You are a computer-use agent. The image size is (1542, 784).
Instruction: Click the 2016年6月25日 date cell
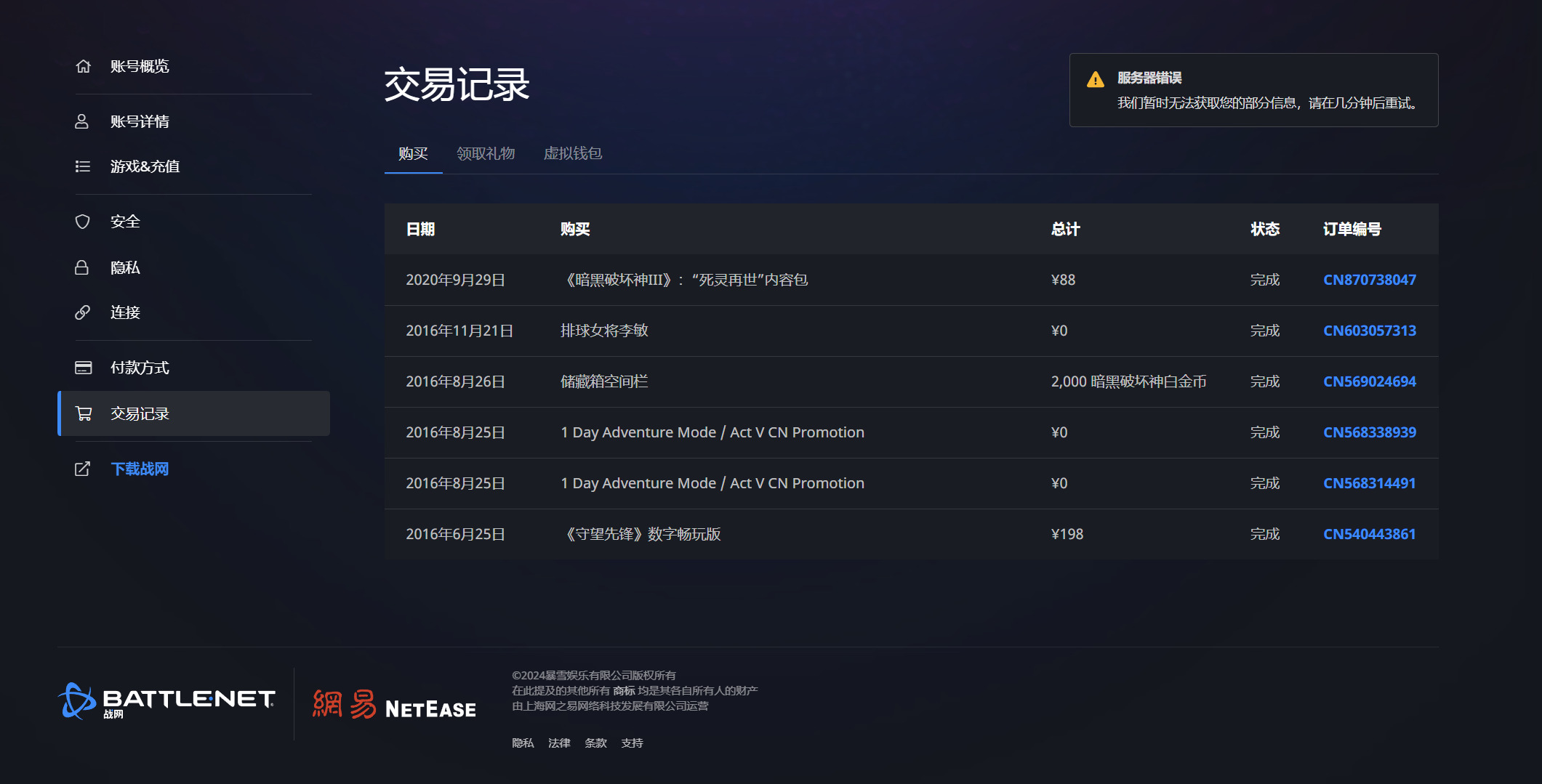(455, 534)
